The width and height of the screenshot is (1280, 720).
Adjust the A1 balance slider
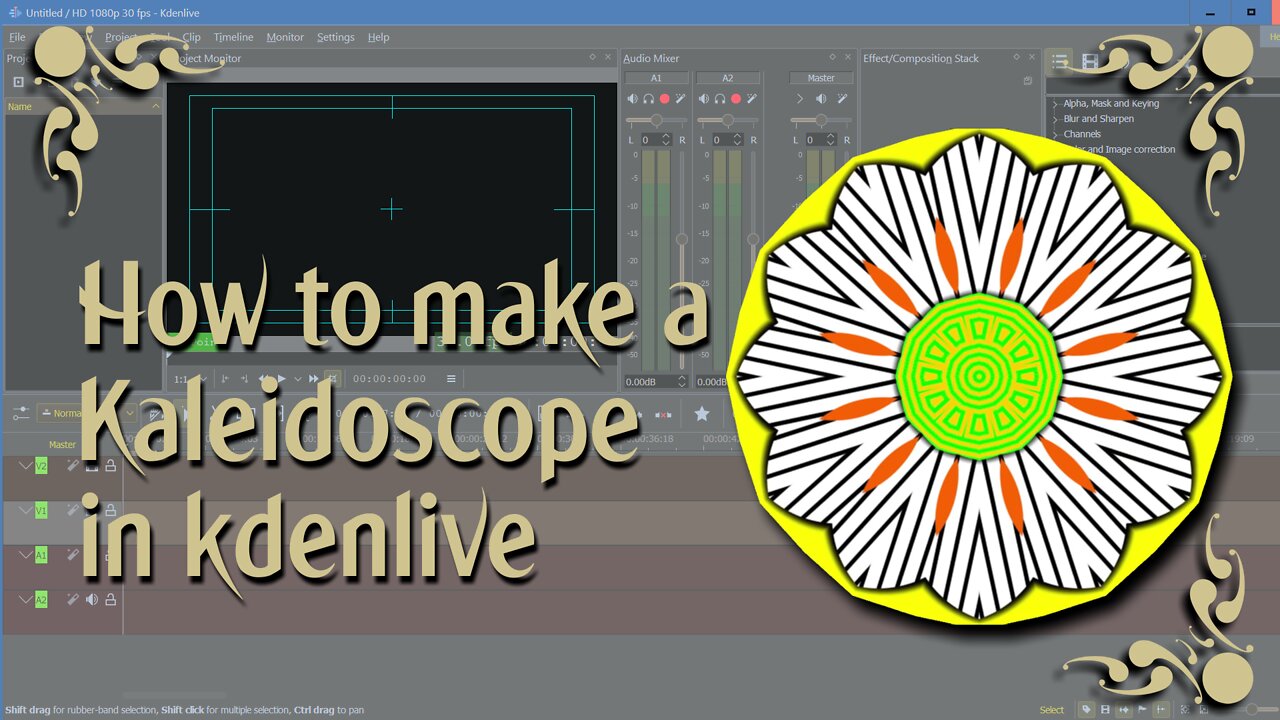[x=656, y=120]
